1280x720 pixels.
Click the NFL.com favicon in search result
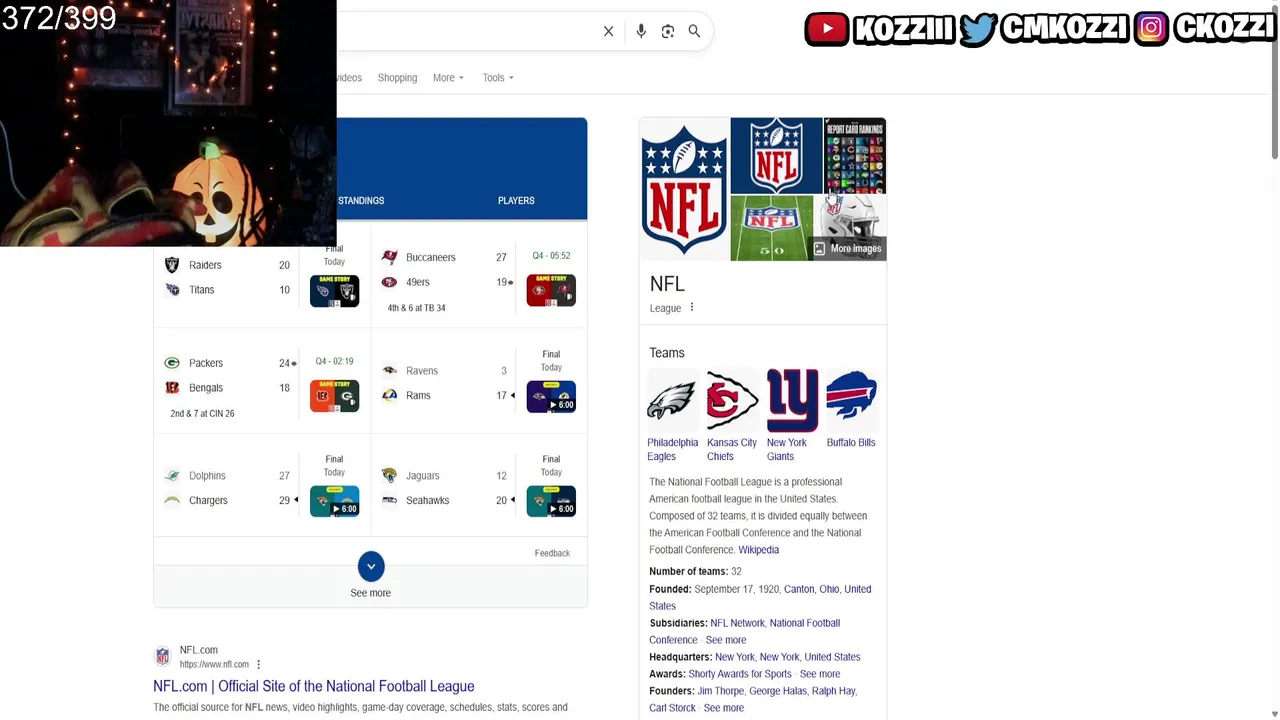[x=162, y=657]
